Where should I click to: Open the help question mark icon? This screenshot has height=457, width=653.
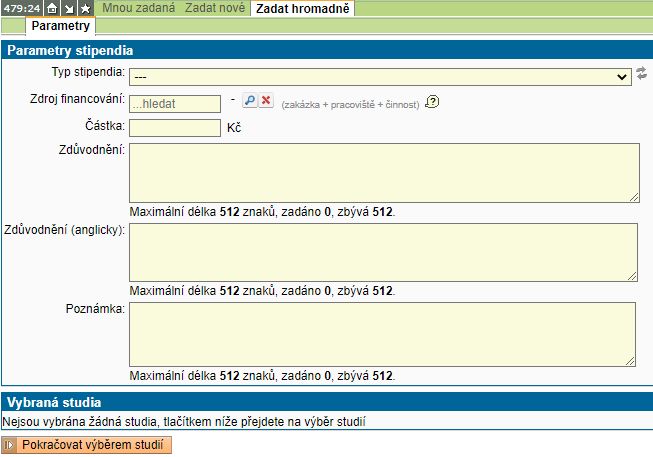tap(432, 102)
